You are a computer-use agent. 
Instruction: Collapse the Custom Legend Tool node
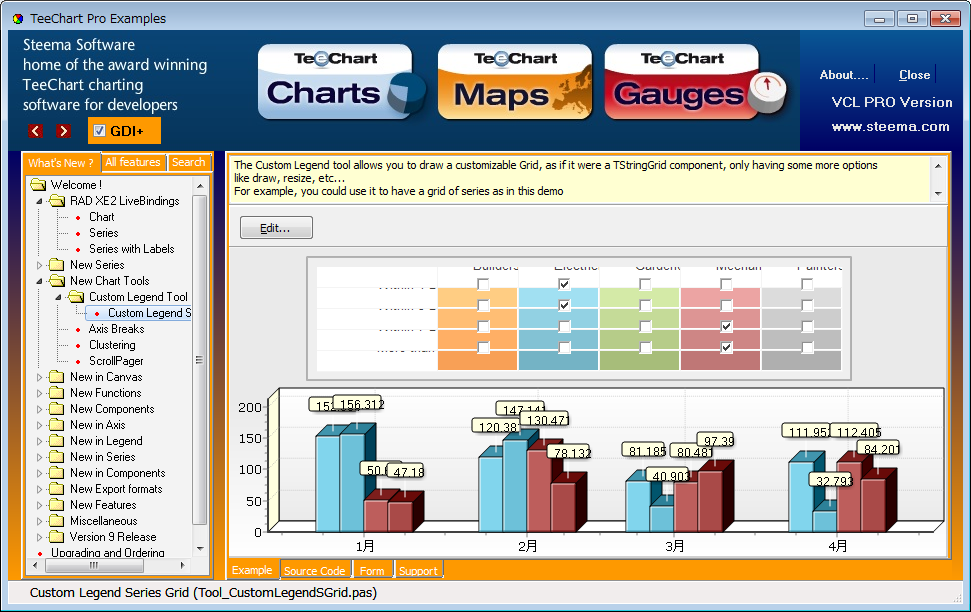(x=59, y=297)
